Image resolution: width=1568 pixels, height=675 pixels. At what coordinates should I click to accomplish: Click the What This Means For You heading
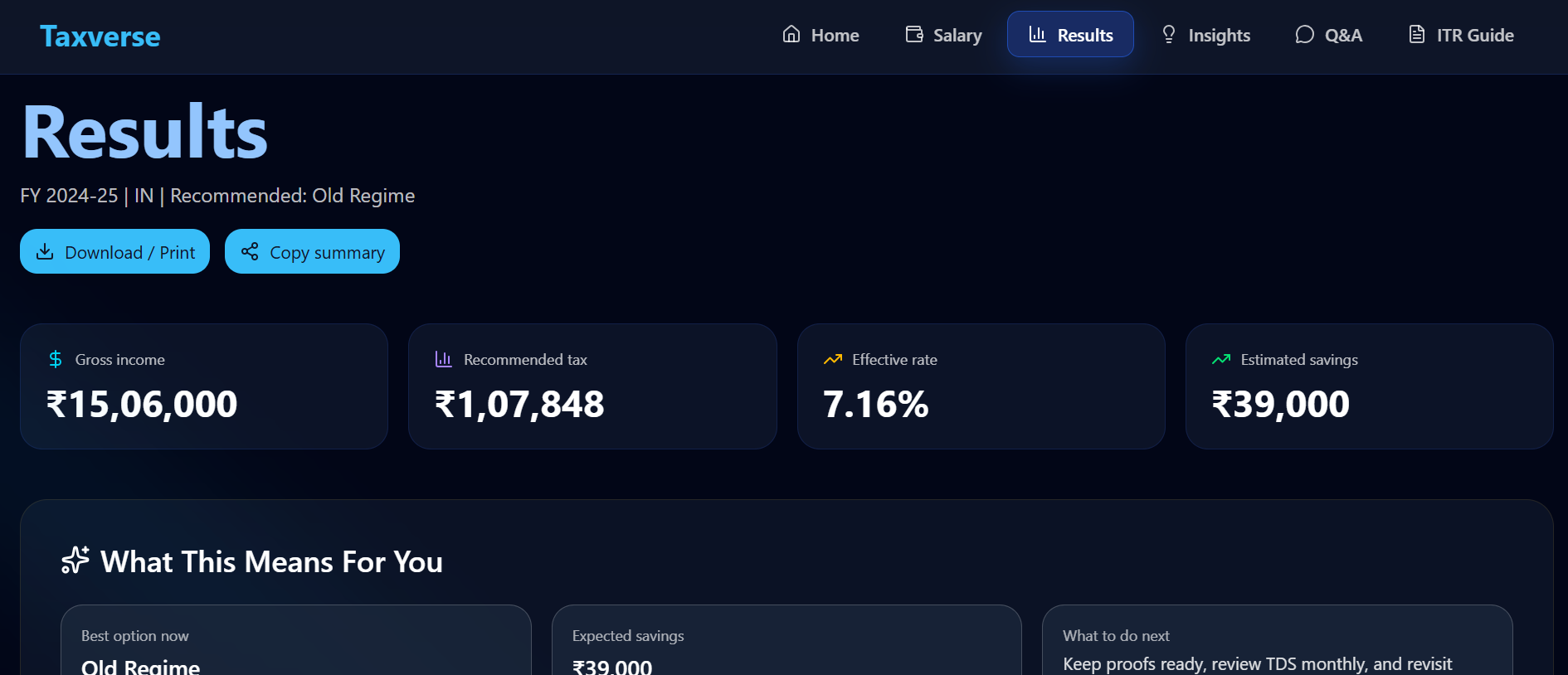click(x=271, y=561)
